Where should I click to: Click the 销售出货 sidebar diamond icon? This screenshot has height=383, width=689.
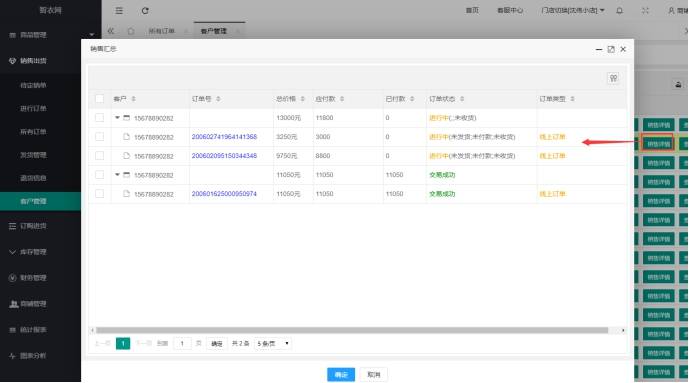(x=12, y=61)
